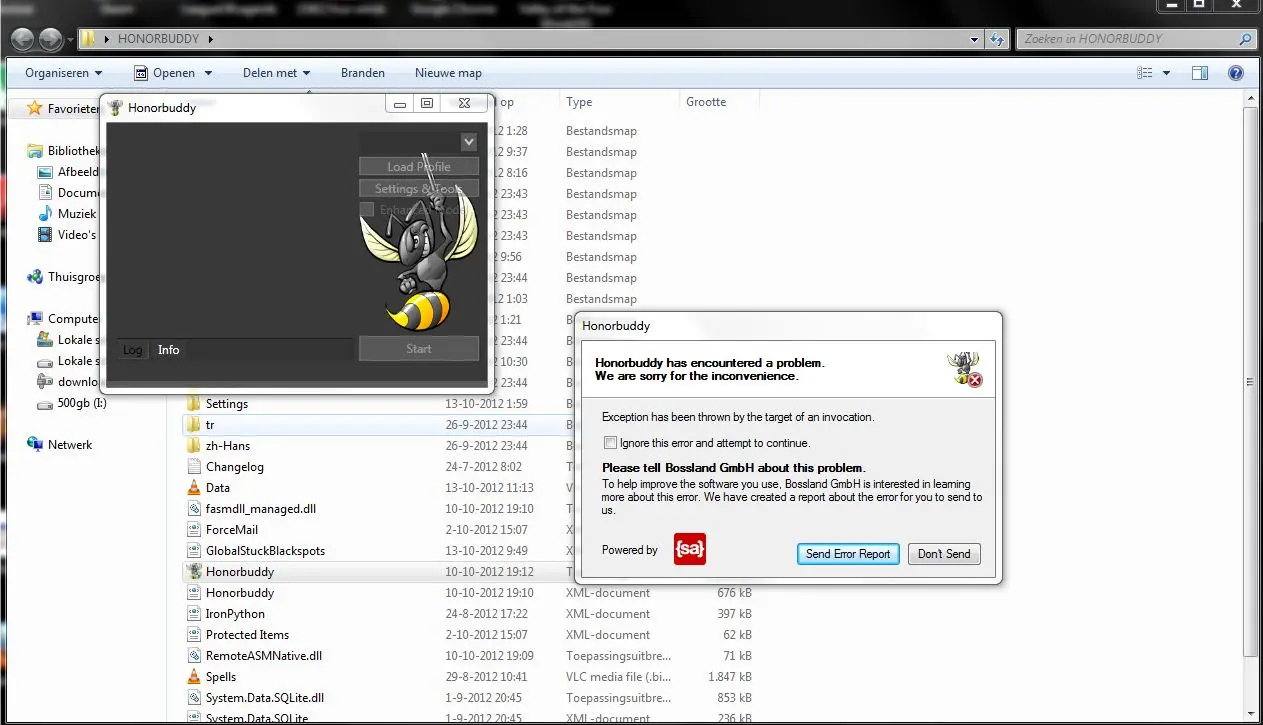
Task: Open the Delen met dropdown
Action: [276, 73]
